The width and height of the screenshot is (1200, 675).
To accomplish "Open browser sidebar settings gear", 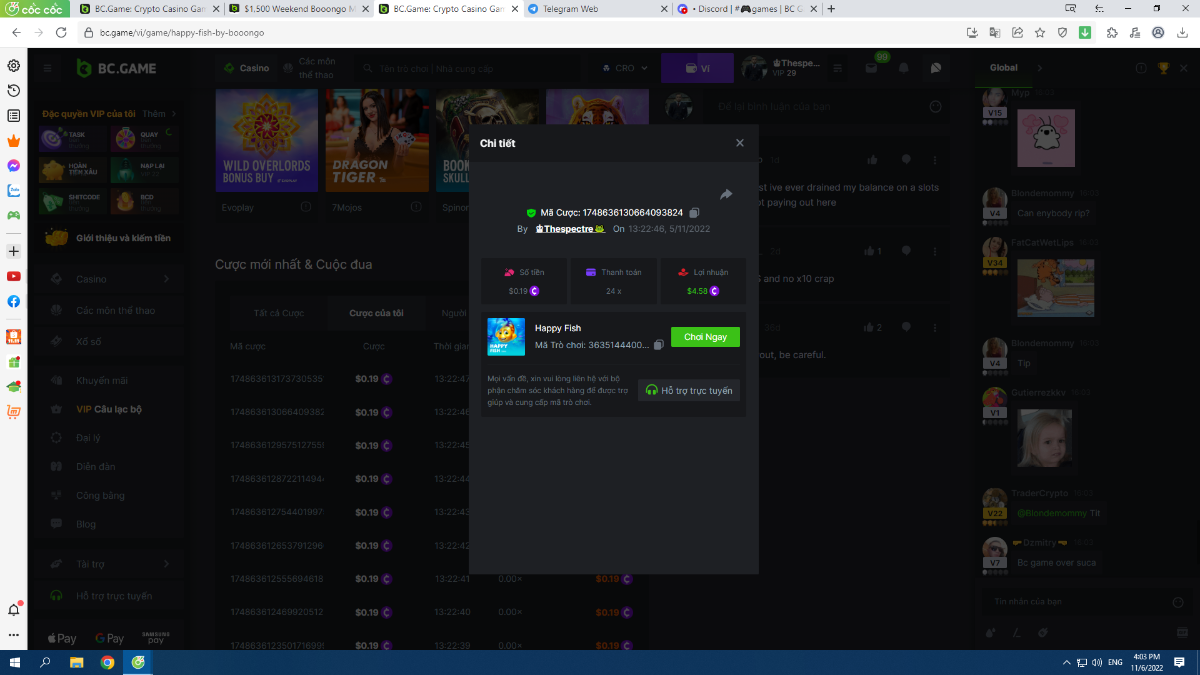I will (14, 66).
